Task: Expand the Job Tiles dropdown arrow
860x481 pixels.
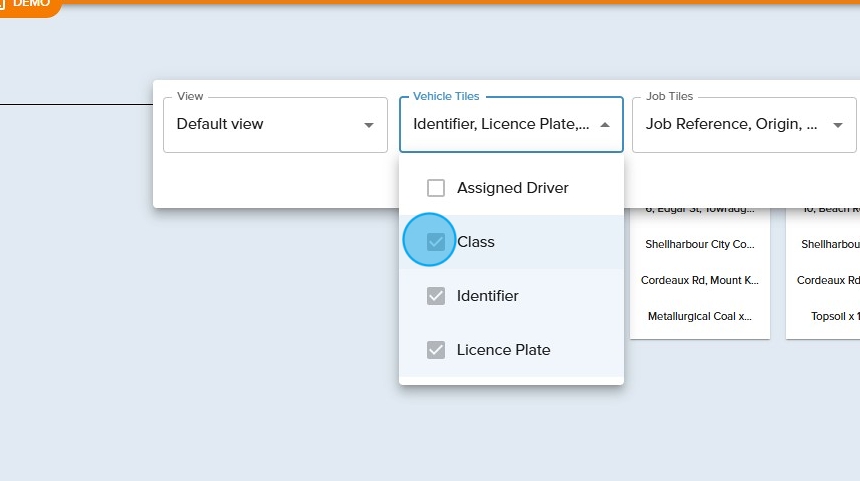Action: (838, 125)
